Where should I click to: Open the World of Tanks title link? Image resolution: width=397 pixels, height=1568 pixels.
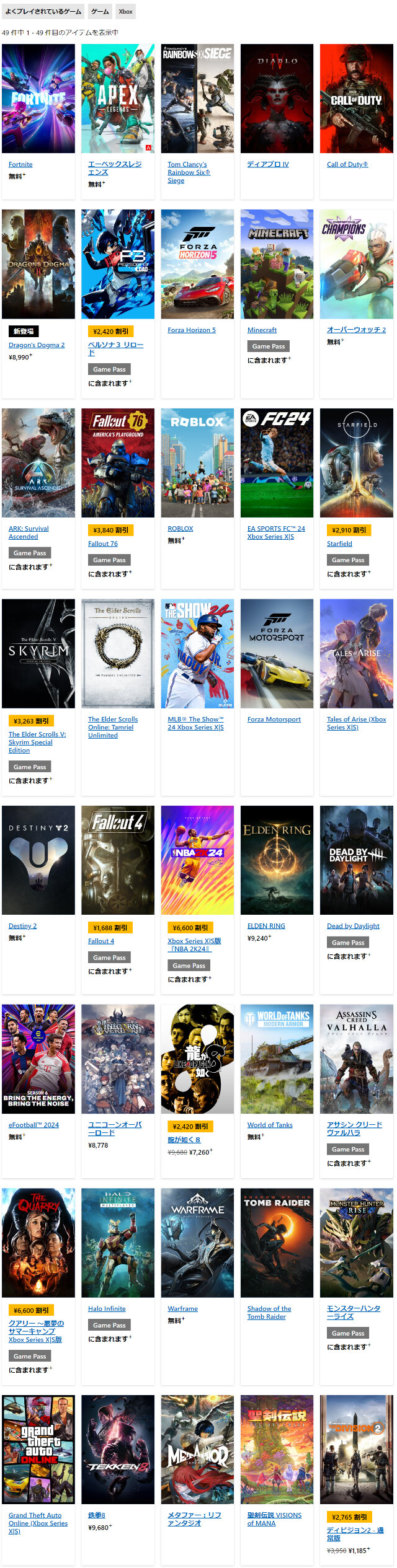pyautogui.click(x=270, y=1125)
